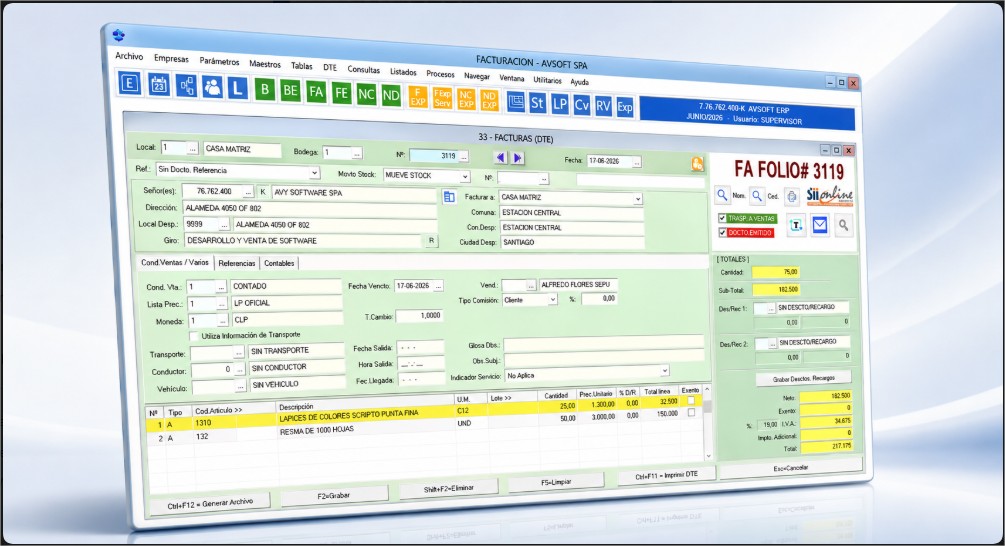Click the blue Exp toolbar icon
1005x546 pixels.
tap(624, 108)
